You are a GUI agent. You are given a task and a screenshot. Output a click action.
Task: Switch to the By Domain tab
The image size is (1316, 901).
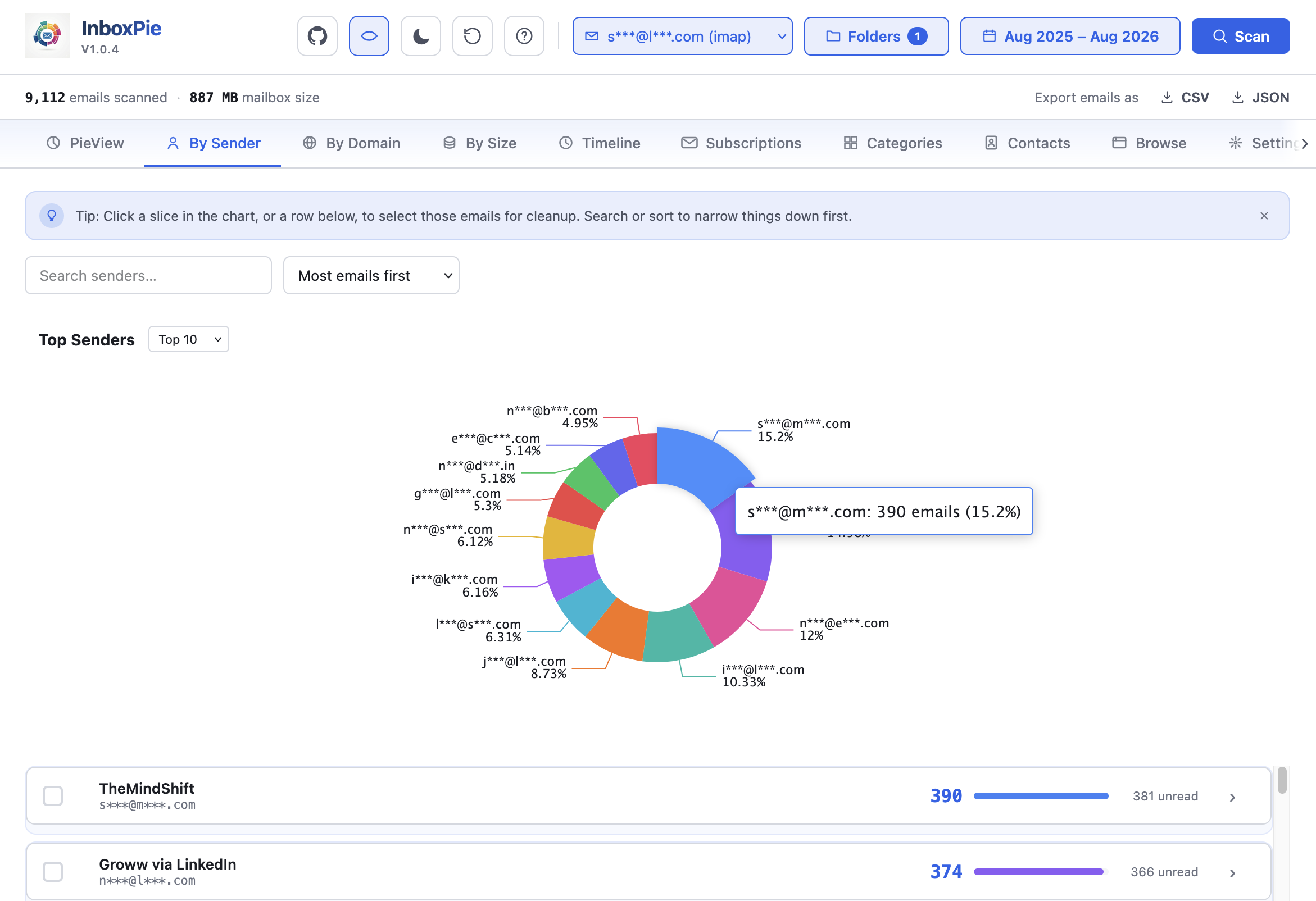pos(352,143)
